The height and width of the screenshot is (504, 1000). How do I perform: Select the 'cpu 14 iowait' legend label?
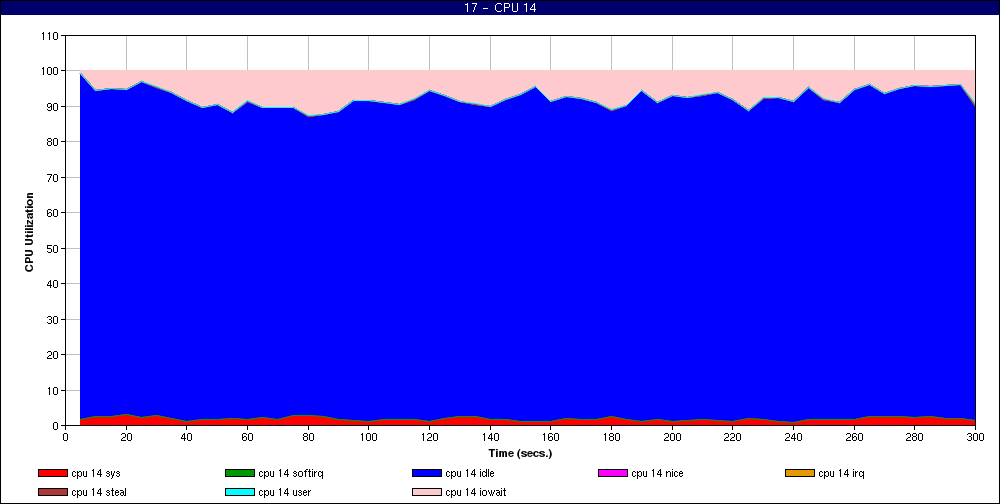476,493
